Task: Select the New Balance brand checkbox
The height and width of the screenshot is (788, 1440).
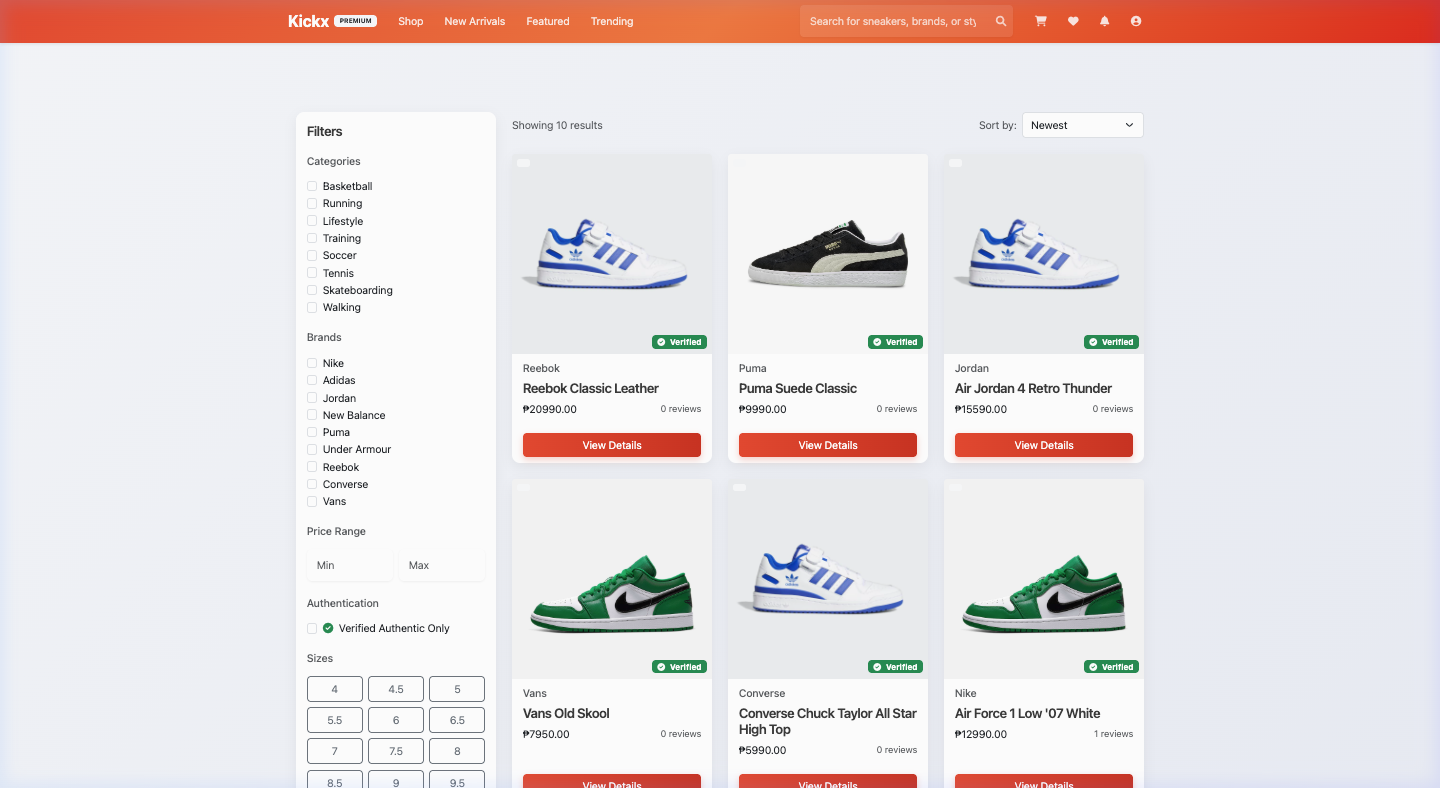Action: pyautogui.click(x=312, y=415)
